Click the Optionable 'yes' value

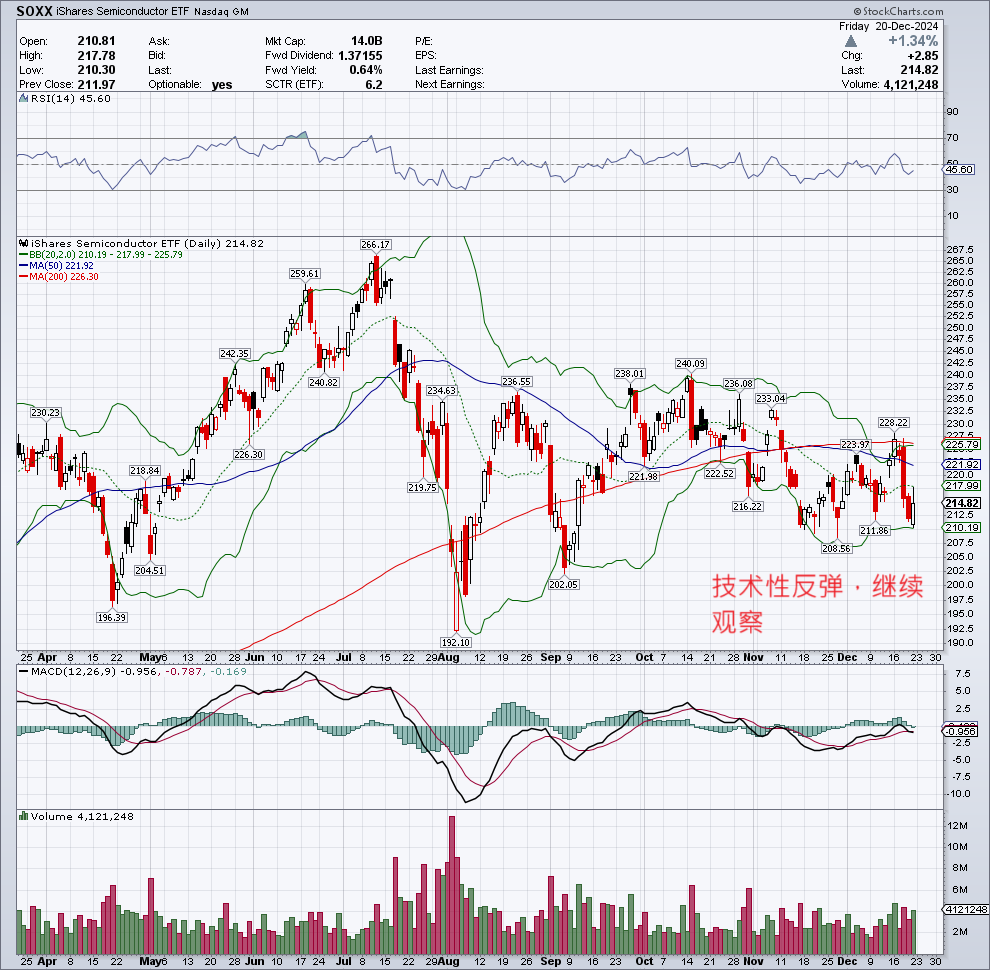coord(222,85)
